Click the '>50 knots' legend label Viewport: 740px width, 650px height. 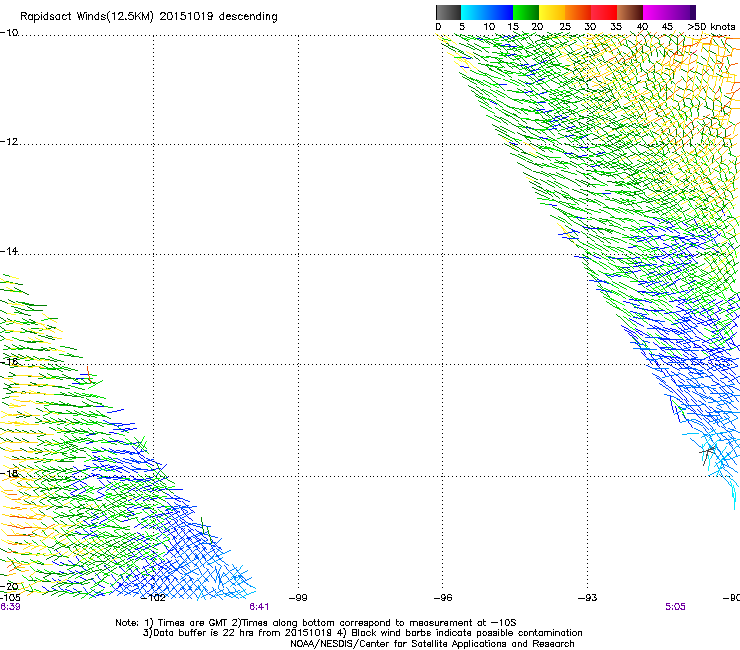click(711, 27)
